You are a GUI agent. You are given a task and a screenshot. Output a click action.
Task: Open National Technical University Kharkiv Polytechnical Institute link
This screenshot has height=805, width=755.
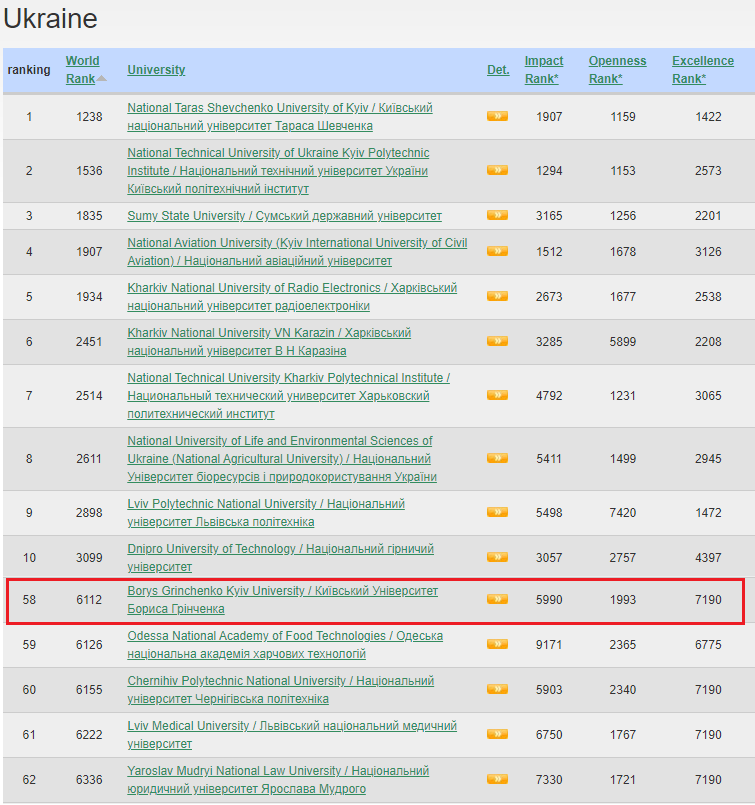(288, 378)
